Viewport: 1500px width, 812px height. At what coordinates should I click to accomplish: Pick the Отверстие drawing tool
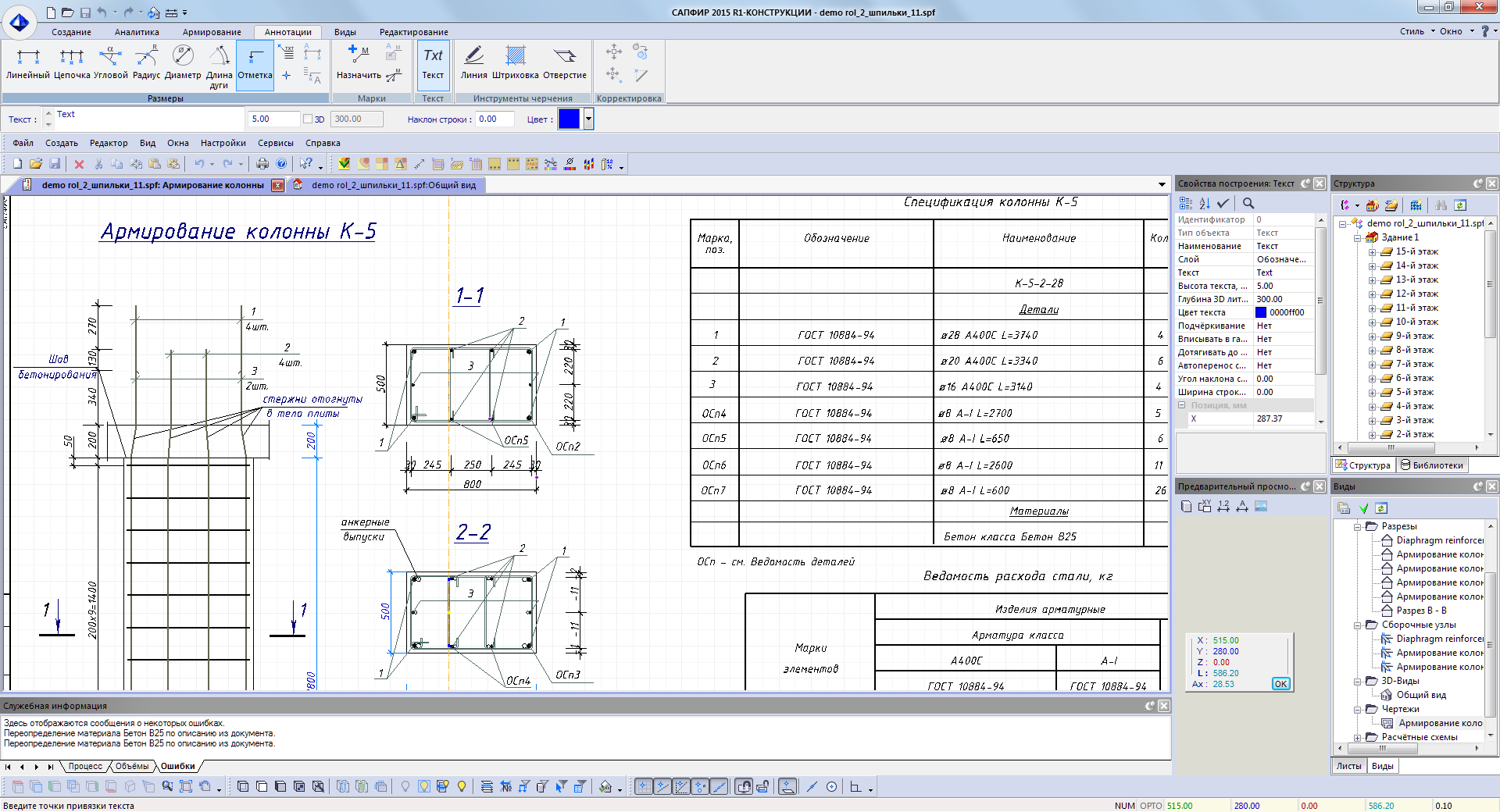(x=564, y=62)
